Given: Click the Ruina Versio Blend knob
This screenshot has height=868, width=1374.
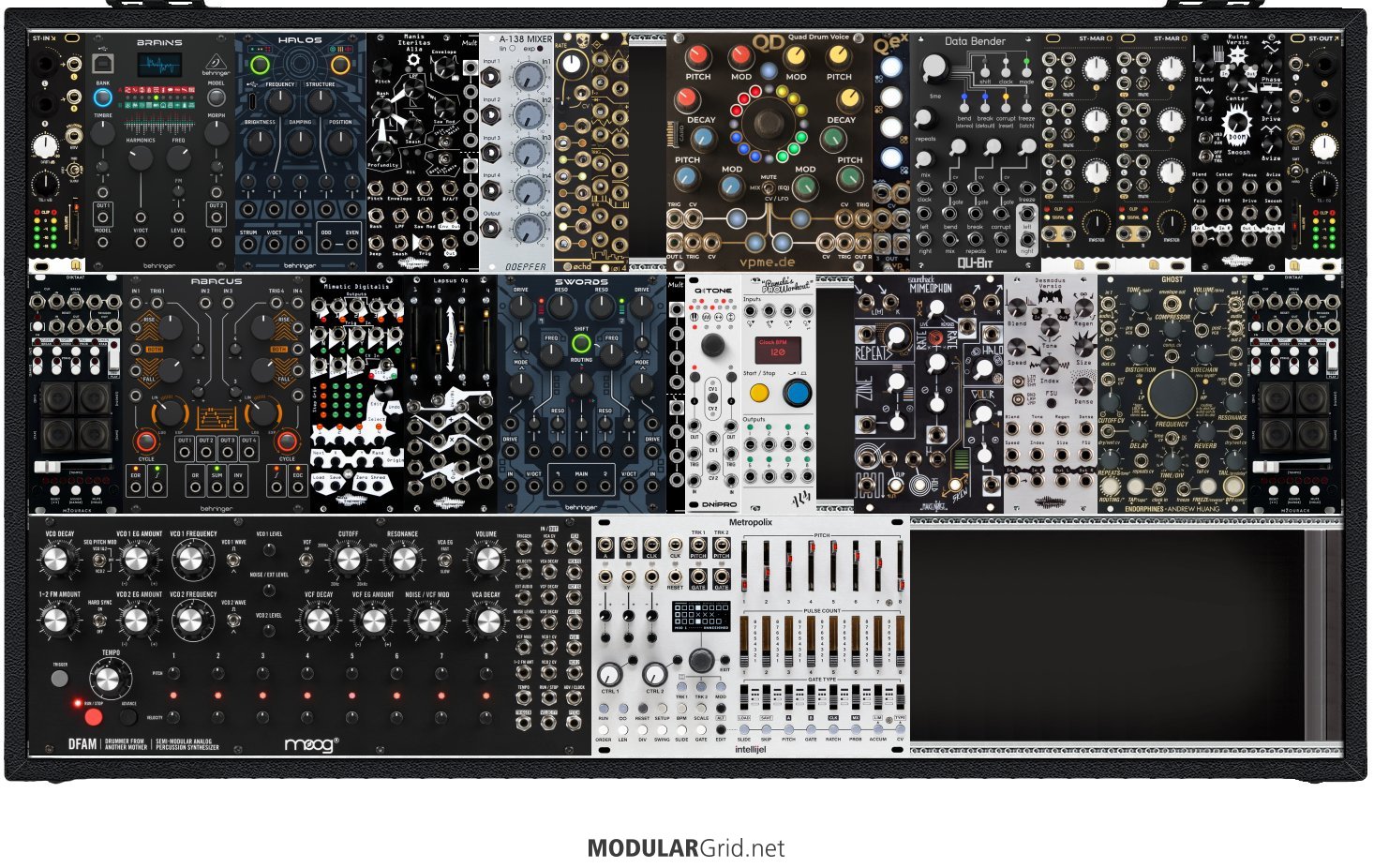Looking at the screenshot, I should (1204, 62).
